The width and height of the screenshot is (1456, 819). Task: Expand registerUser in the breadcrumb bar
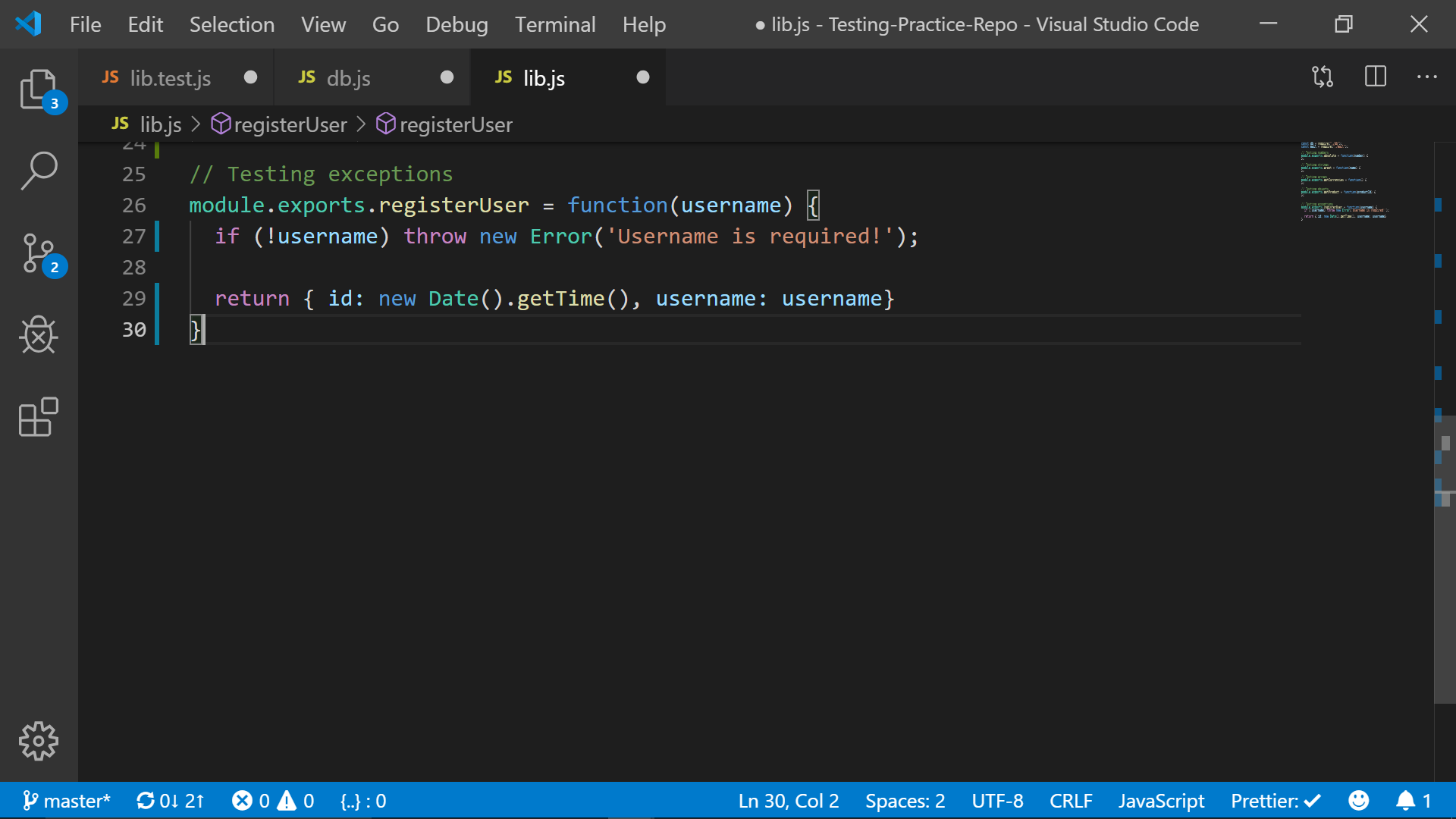pyautogui.click(x=289, y=124)
